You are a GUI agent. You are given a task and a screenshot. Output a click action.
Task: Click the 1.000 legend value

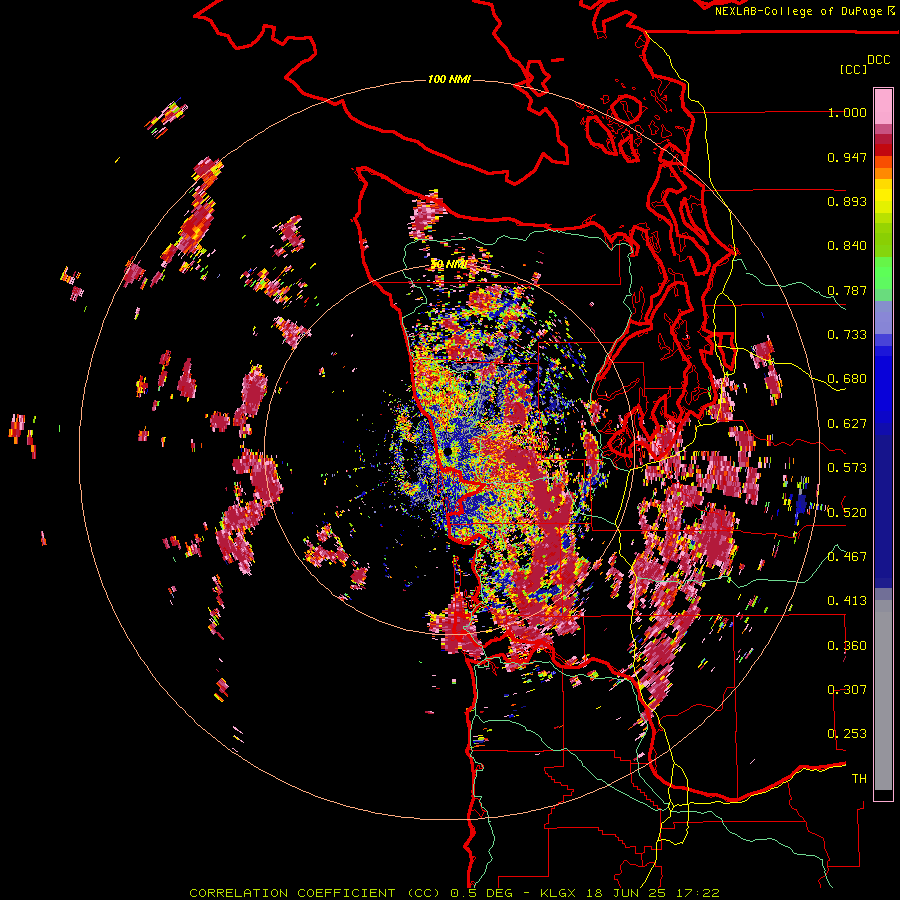pos(847,112)
